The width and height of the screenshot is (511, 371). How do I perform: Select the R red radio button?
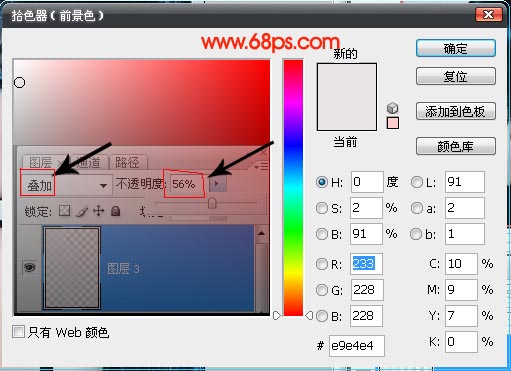pyautogui.click(x=322, y=264)
